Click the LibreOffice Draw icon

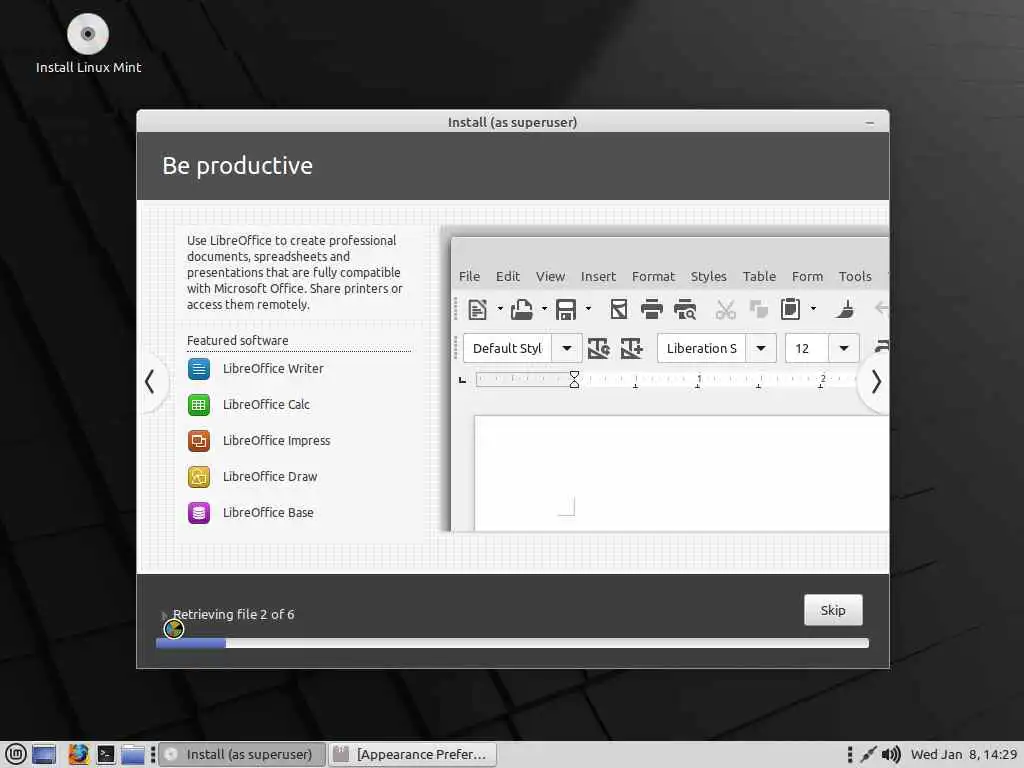click(x=199, y=477)
